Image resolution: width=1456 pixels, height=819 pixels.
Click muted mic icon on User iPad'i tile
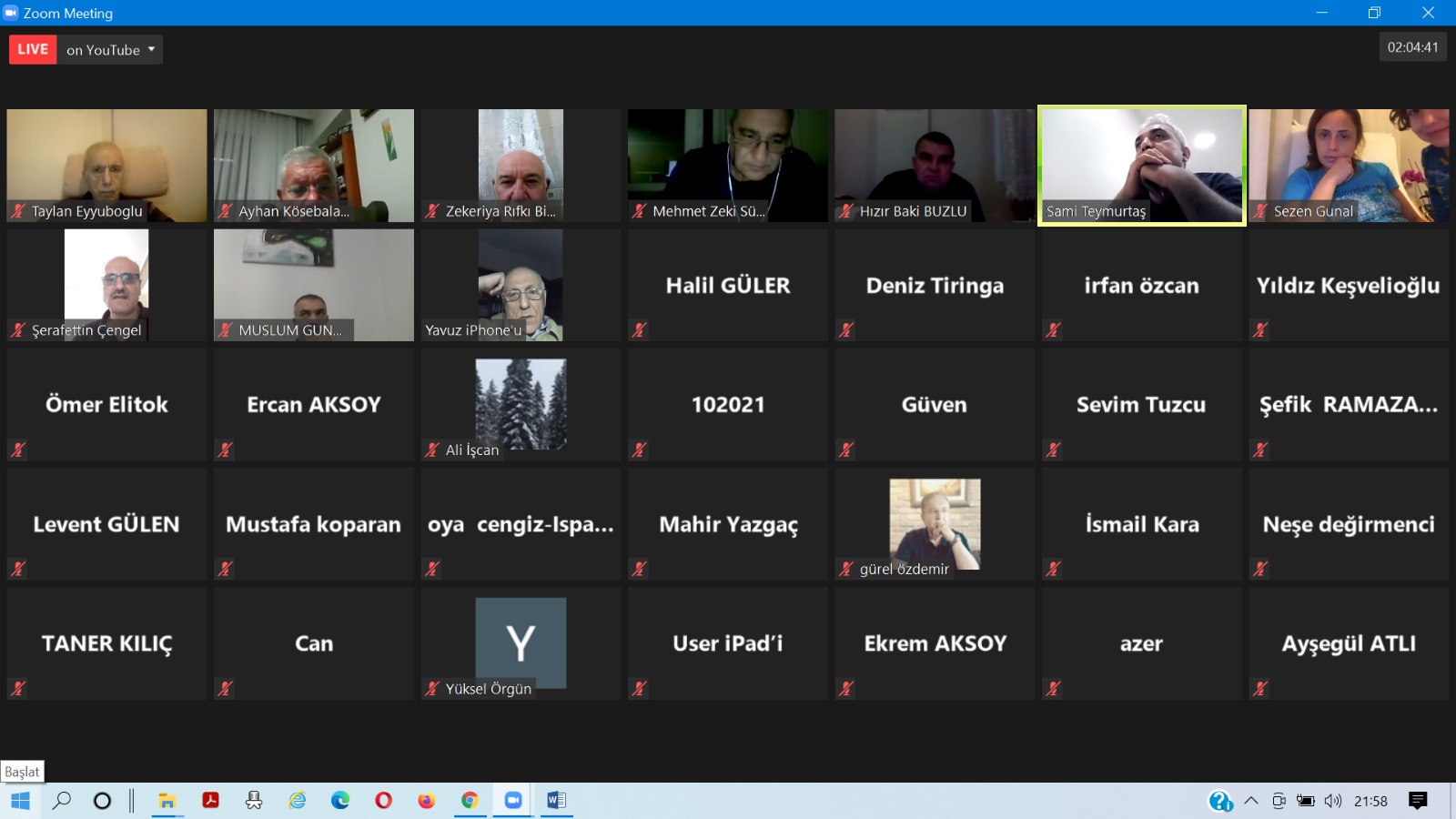coord(640,689)
